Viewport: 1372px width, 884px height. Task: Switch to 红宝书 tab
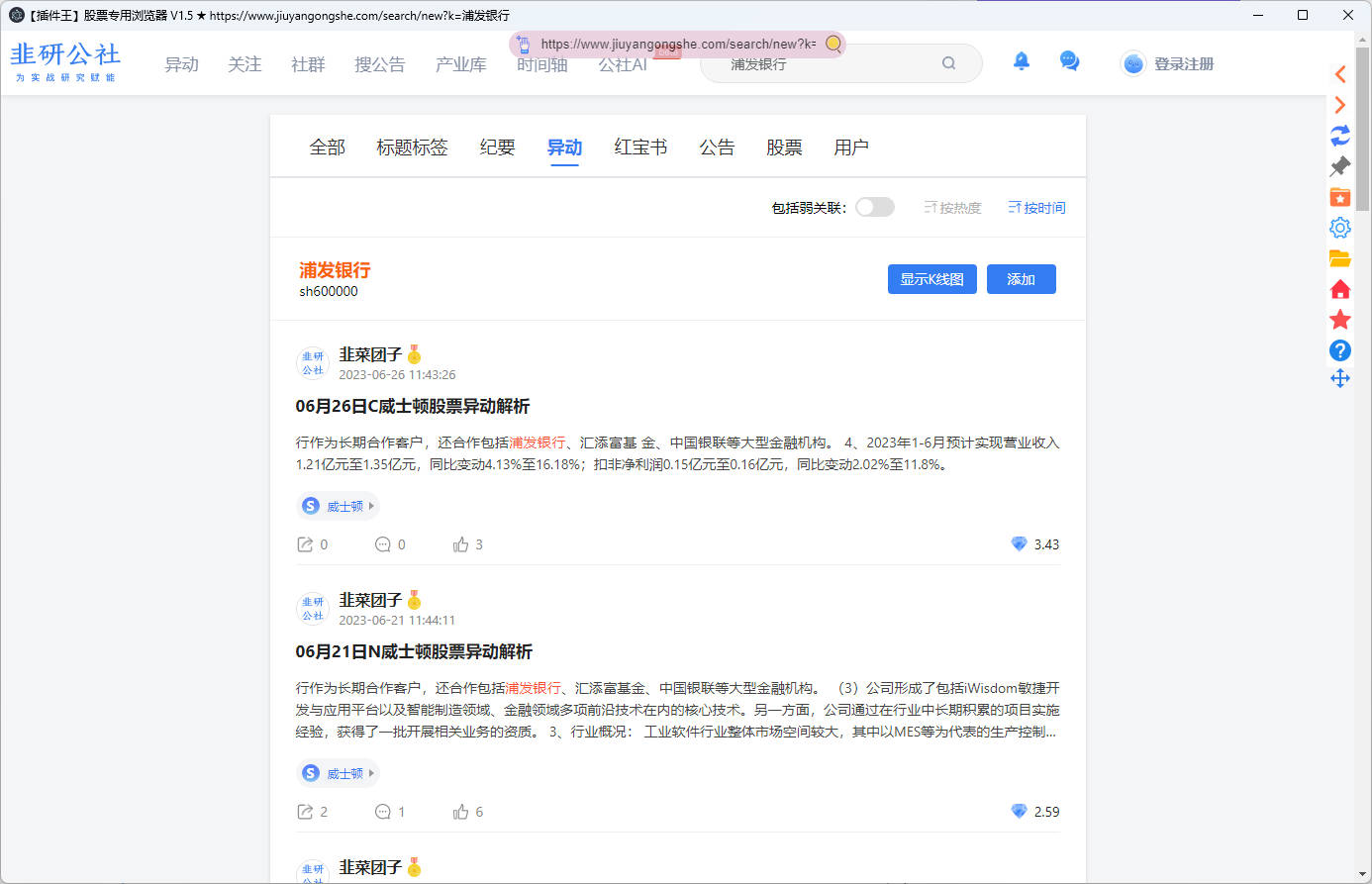coord(640,147)
